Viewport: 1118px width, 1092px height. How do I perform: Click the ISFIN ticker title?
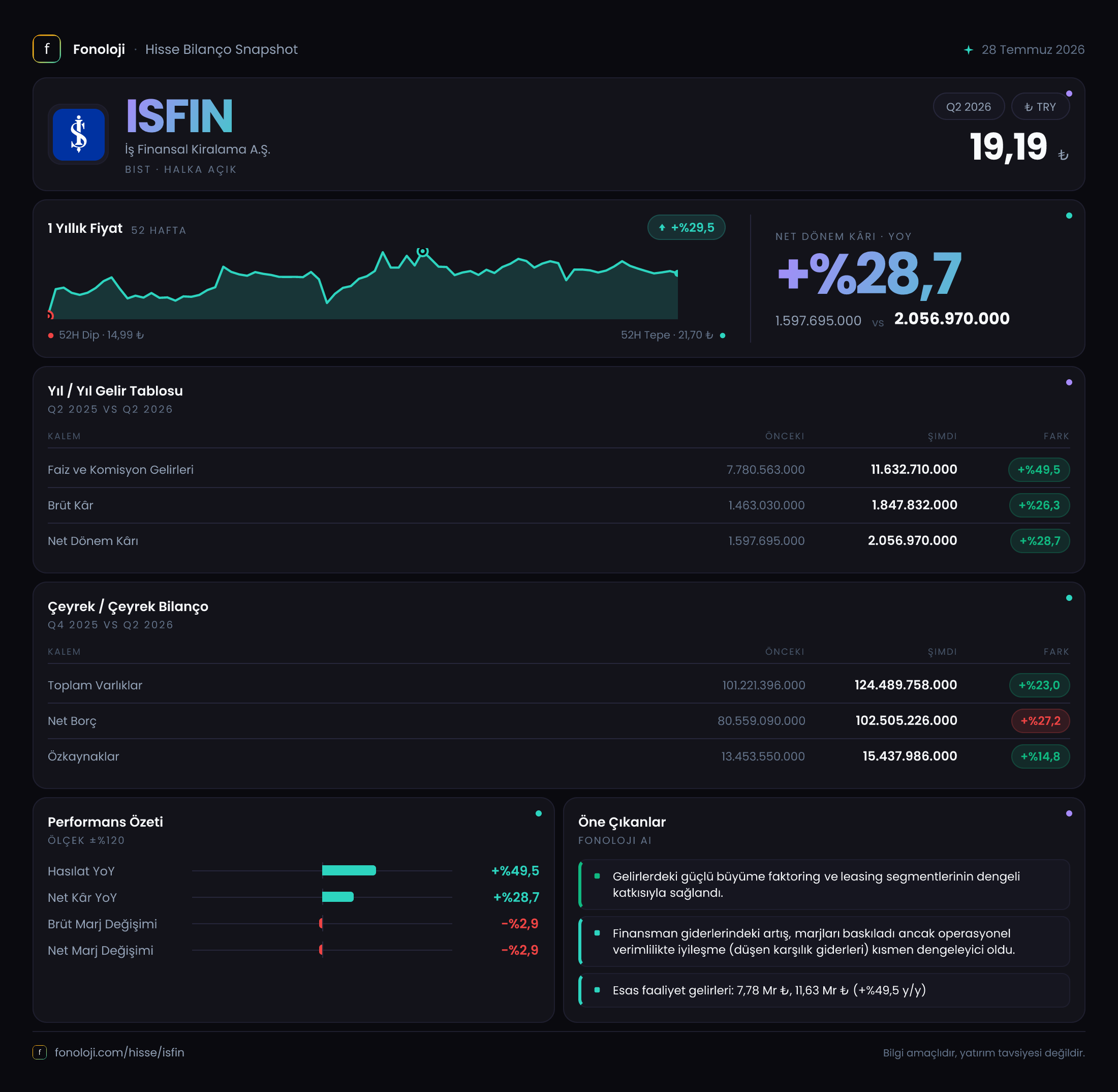pyautogui.click(x=179, y=116)
